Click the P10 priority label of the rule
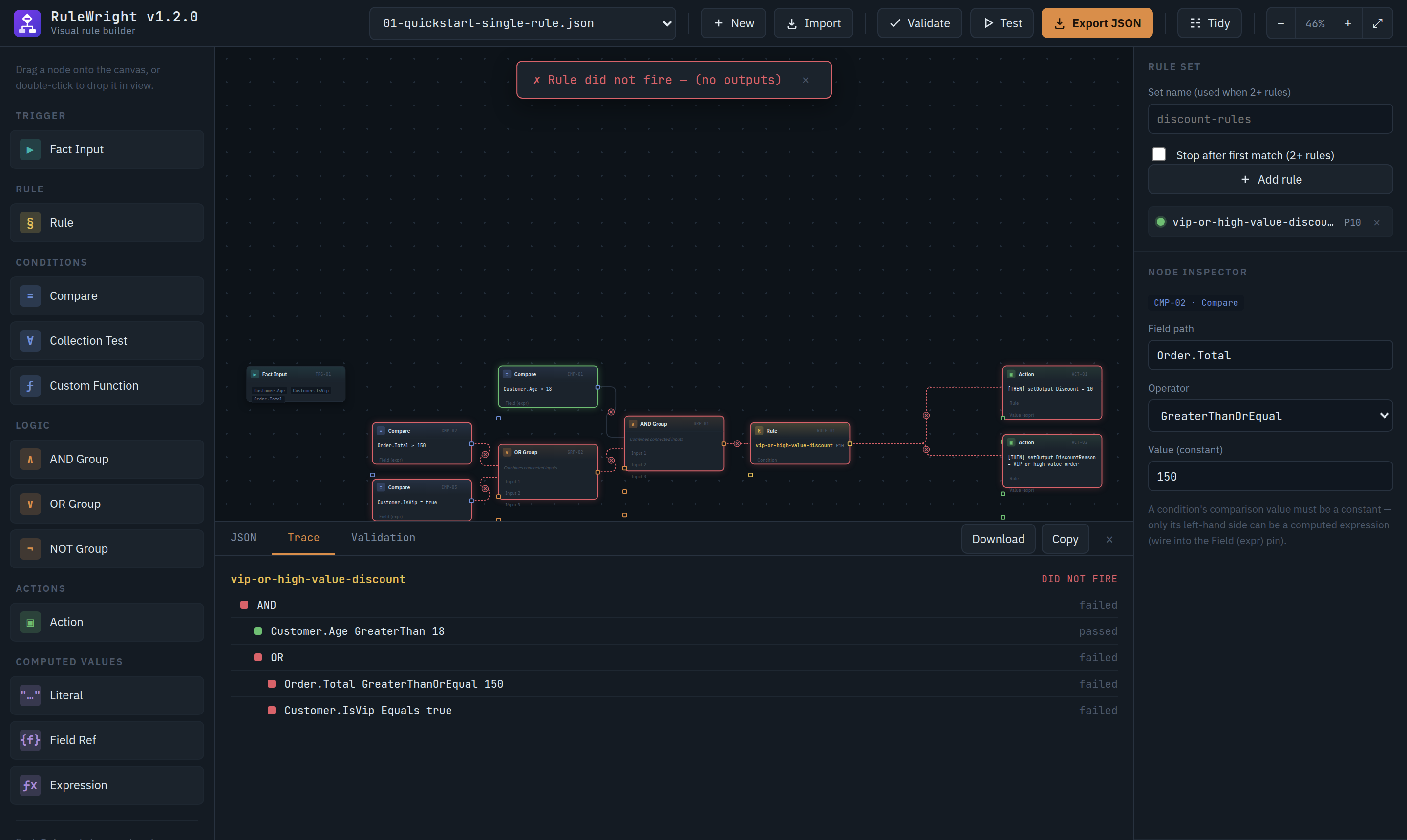Image resolution: width=1407 pixels, height=840 pixels. click(1352, 222)
